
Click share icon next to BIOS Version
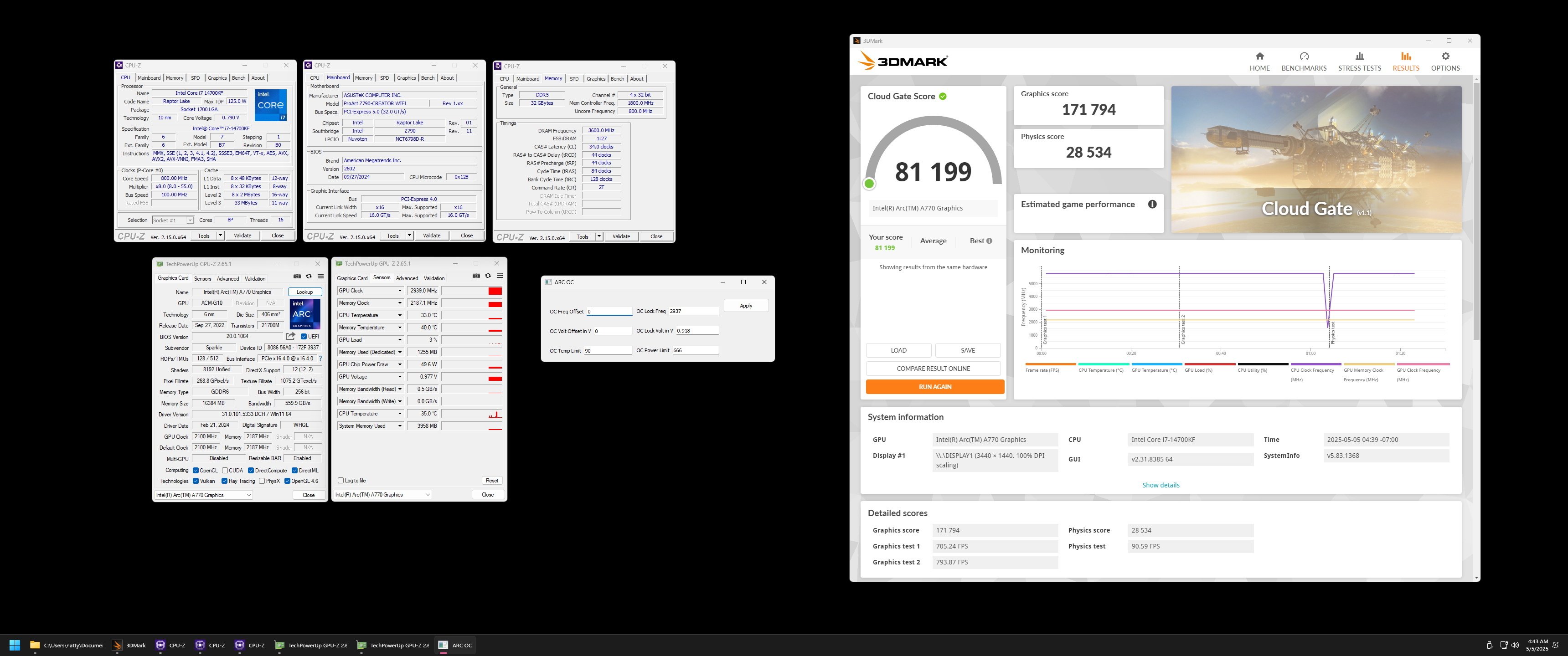tap(290, 336)
